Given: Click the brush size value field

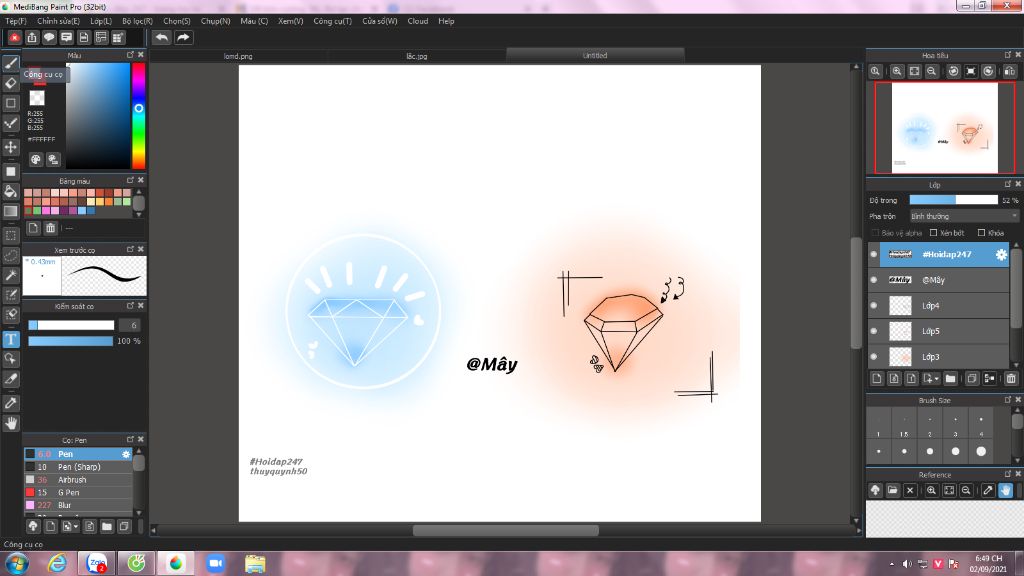Looking at the screenshot, I should coord(130,325).
